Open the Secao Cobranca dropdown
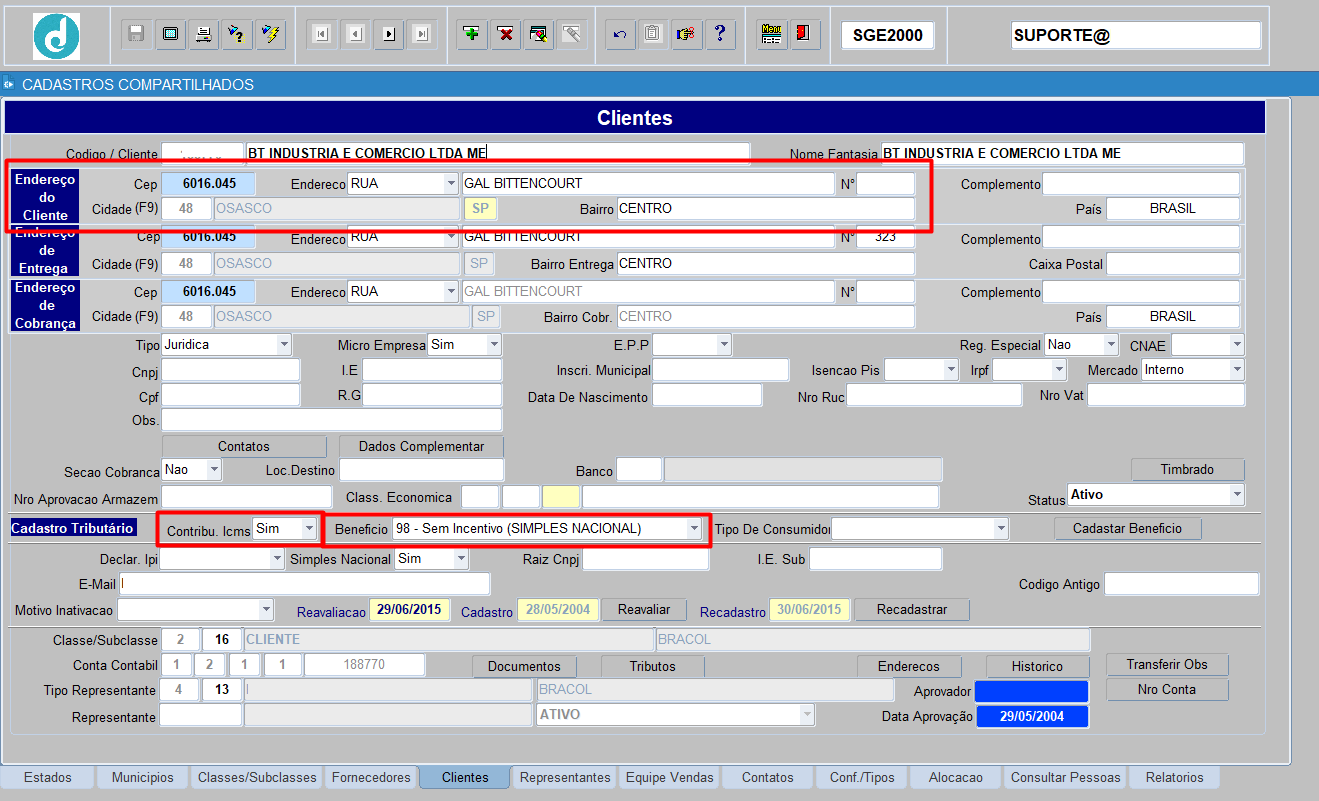 (x=214, y=470)
